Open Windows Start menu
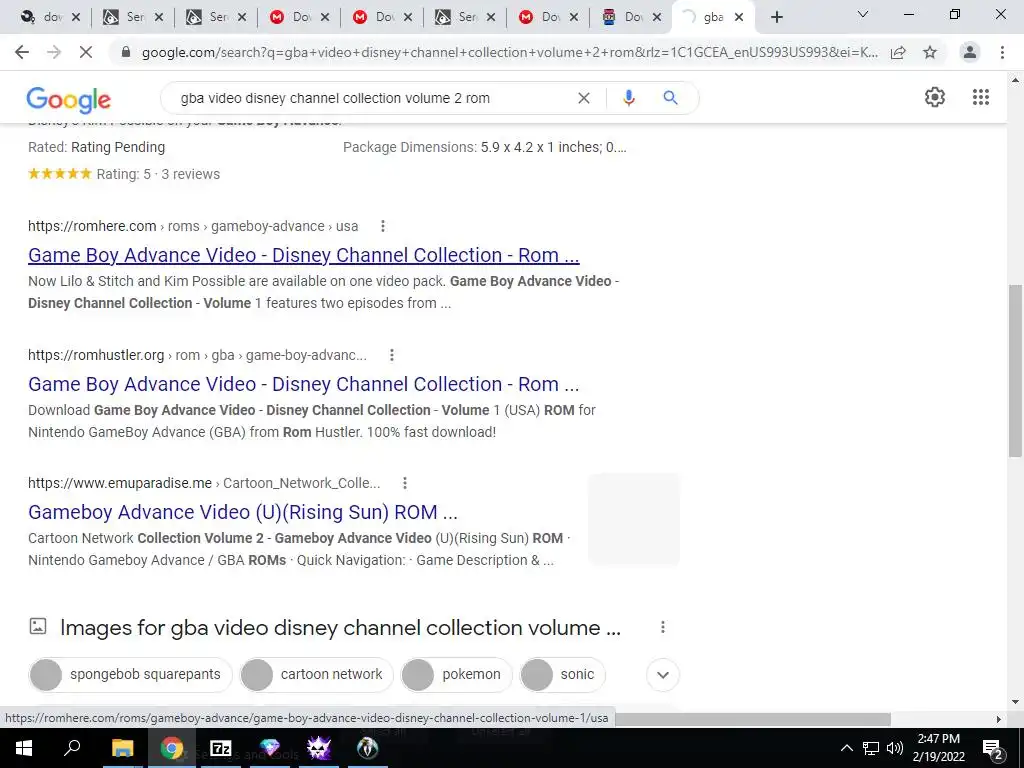Viewport: 1024px width, 768px height. (24, 748)
